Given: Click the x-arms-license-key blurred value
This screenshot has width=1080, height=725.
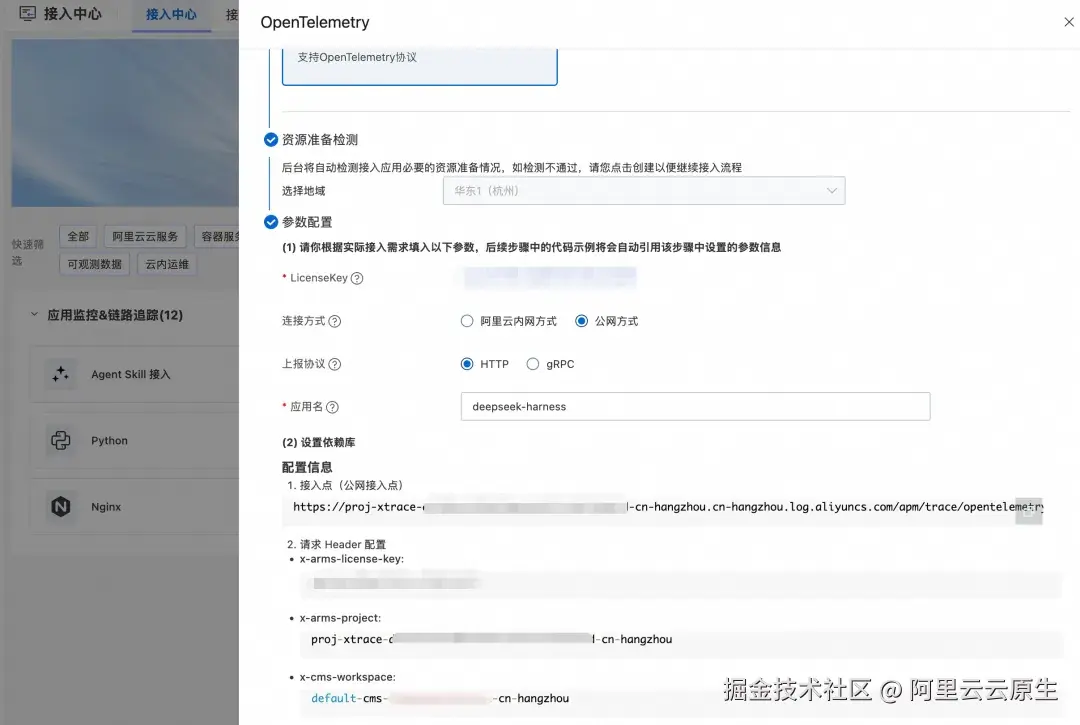Looking at the screenshot, I should 395,583.
